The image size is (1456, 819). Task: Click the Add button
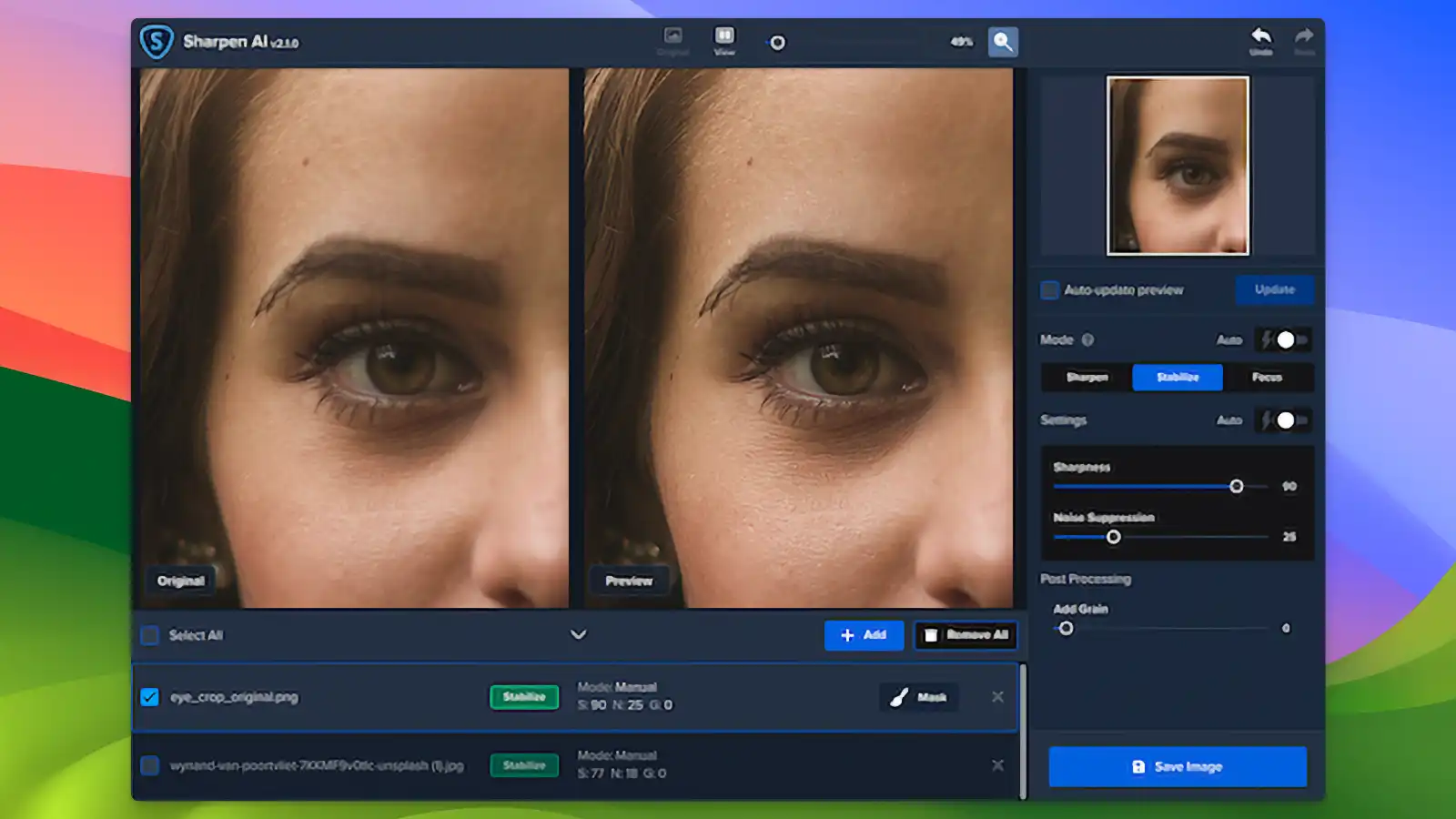coord(863,635)
